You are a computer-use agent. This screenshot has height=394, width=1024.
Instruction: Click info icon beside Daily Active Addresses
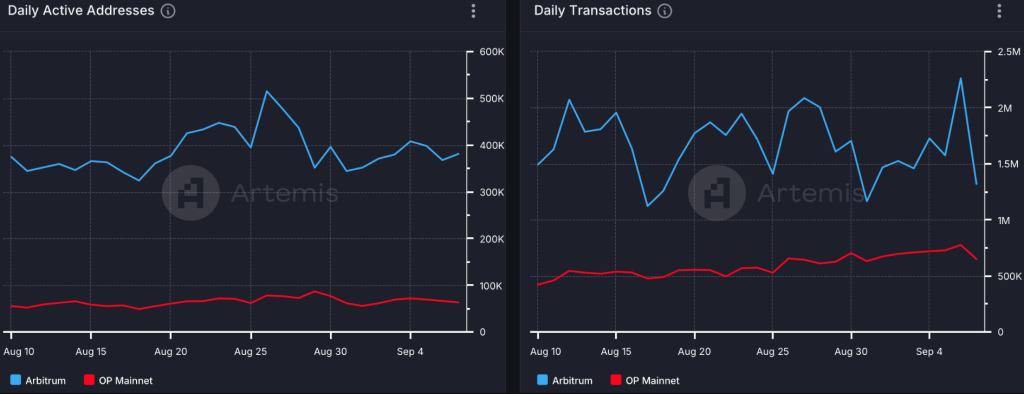coord(168,11)
